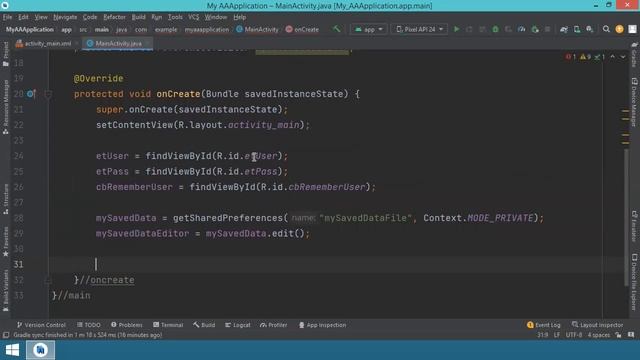Click the override gutter icon at line 20
Screen dimensions: 640x360
pyautogui.click(x=31, y=94)
